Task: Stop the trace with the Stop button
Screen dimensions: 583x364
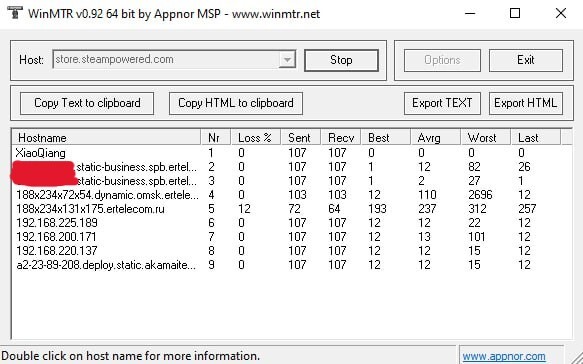Action: (341, 60)
